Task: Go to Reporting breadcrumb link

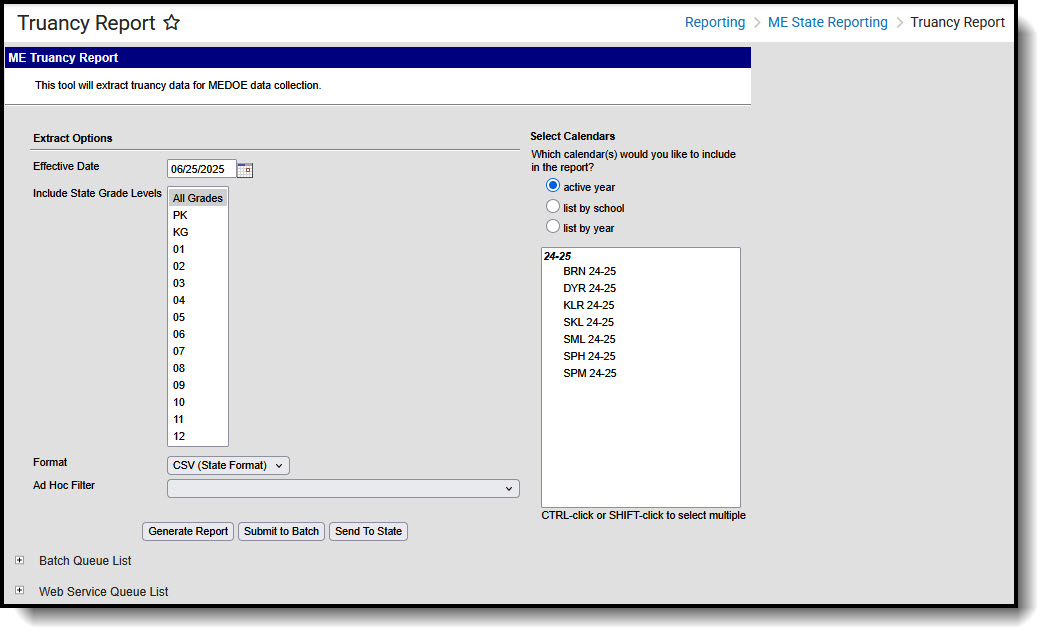Action: [x=715, y=22]
